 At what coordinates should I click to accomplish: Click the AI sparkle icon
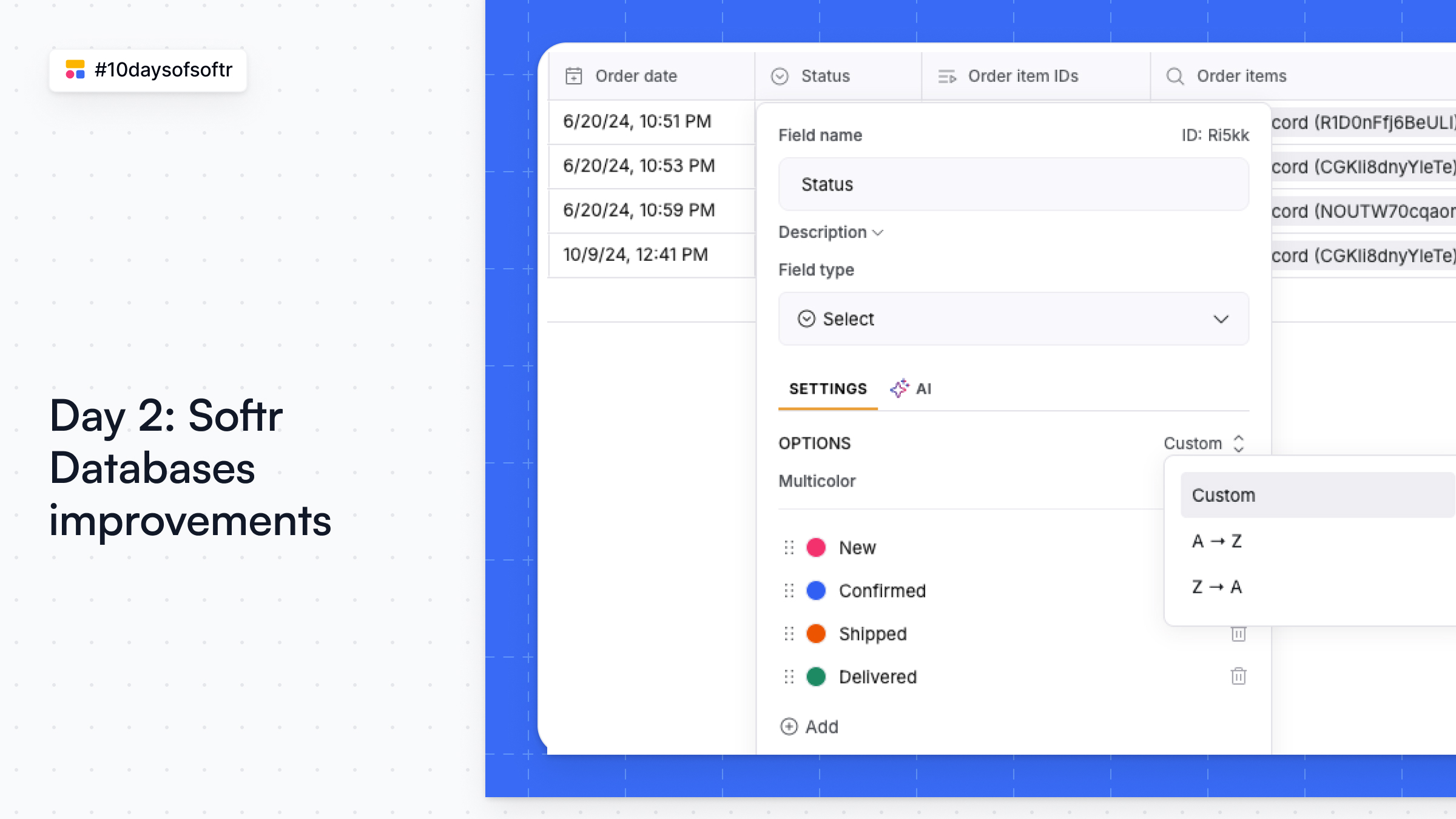900,388
